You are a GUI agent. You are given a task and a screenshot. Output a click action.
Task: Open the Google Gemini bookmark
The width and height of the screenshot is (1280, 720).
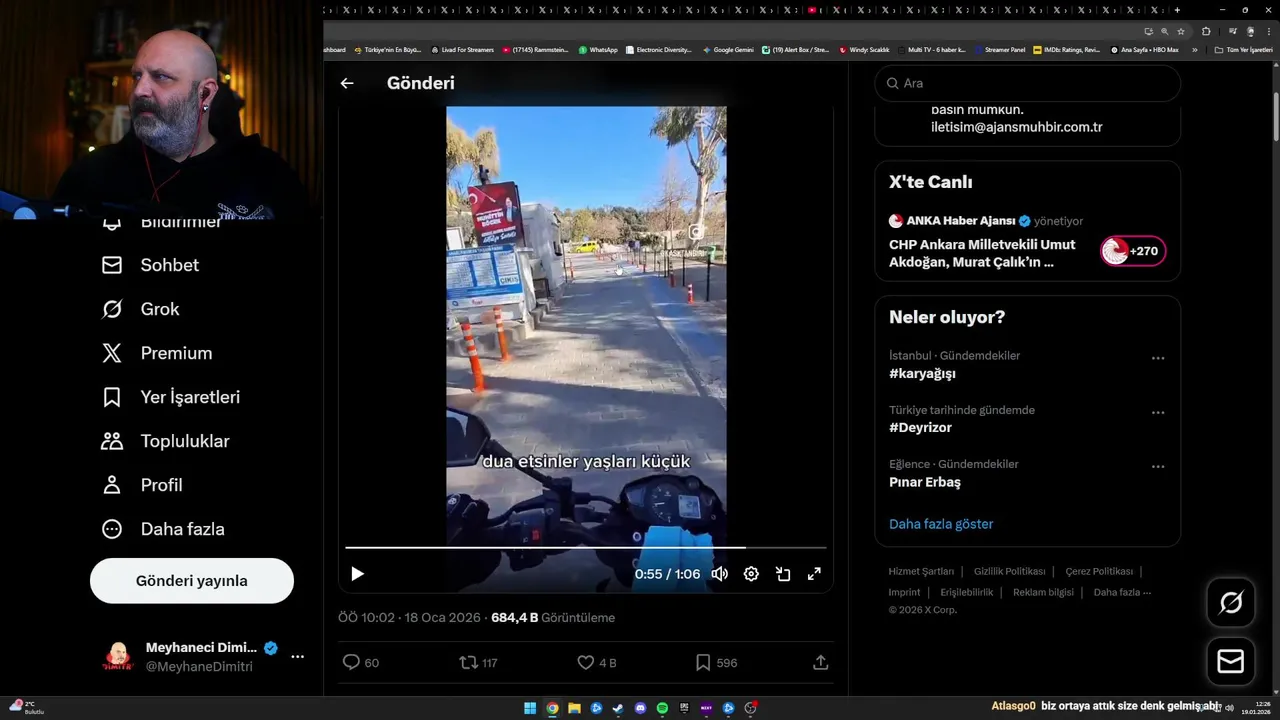point(728,49)
